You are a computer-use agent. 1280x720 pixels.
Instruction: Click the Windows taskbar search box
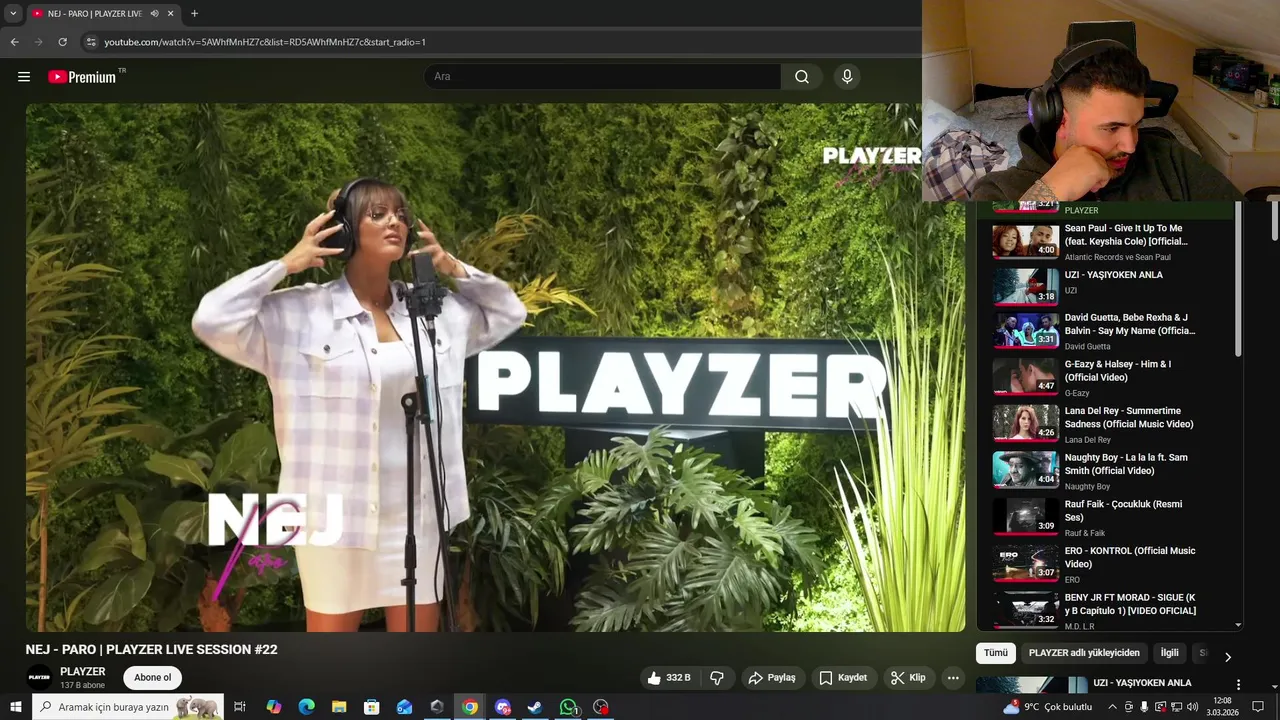click(x=128, y=707)
